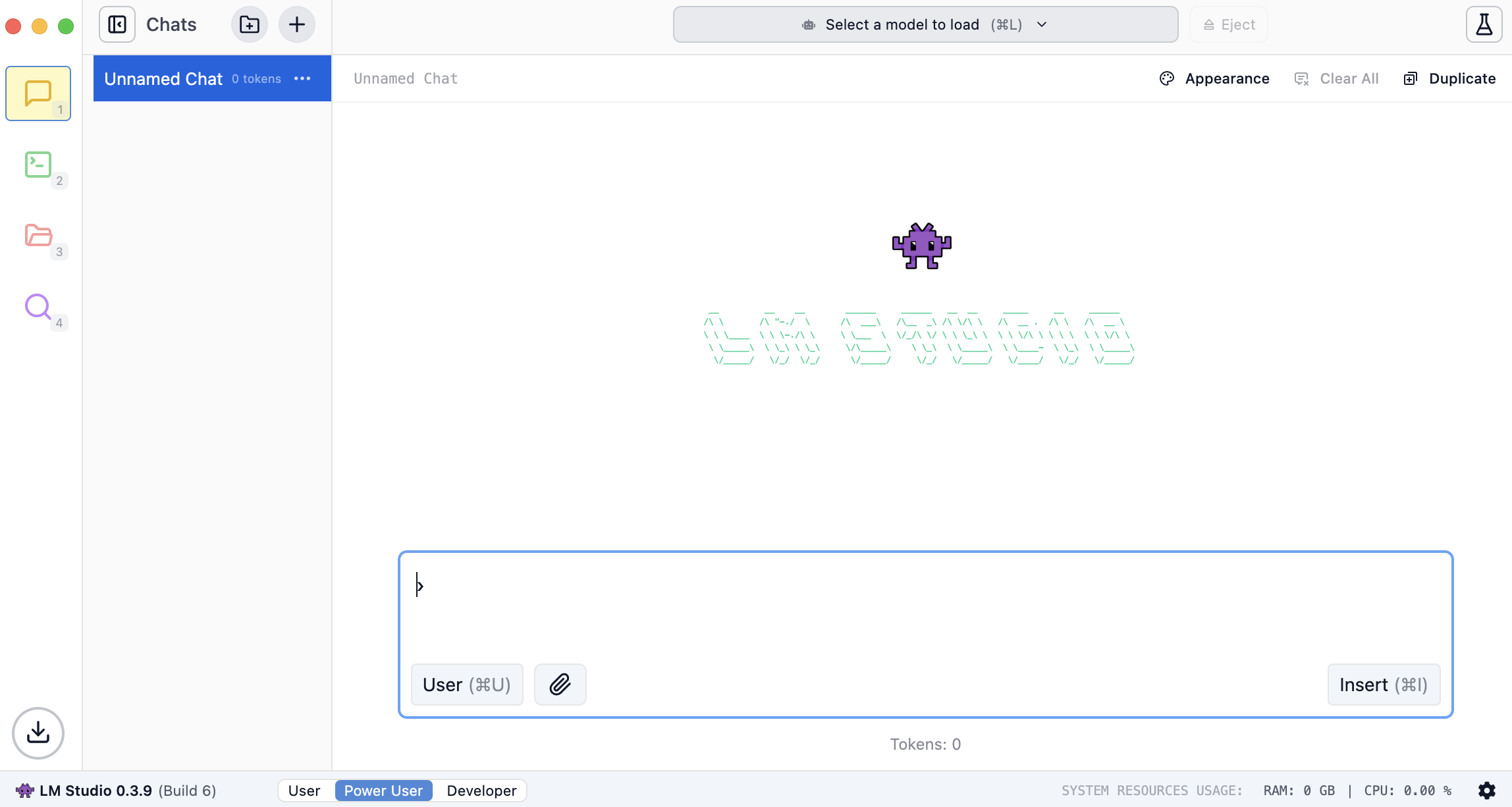Open the Chat tab in sidebar
The width and height of the screenshot is (1512, 807).
coord(38,93)
